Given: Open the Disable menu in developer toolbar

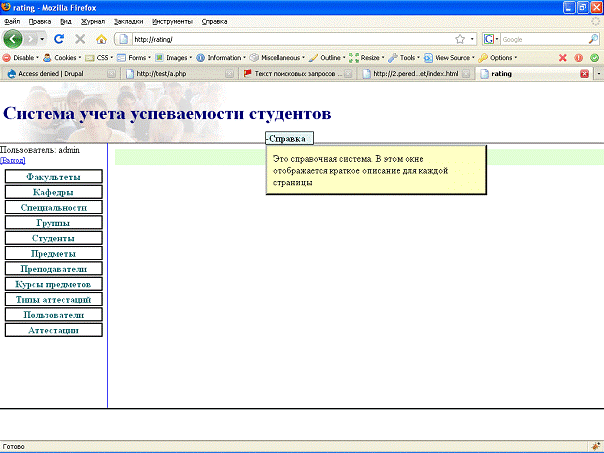Looking at the screenshot, I should point(20,57).
